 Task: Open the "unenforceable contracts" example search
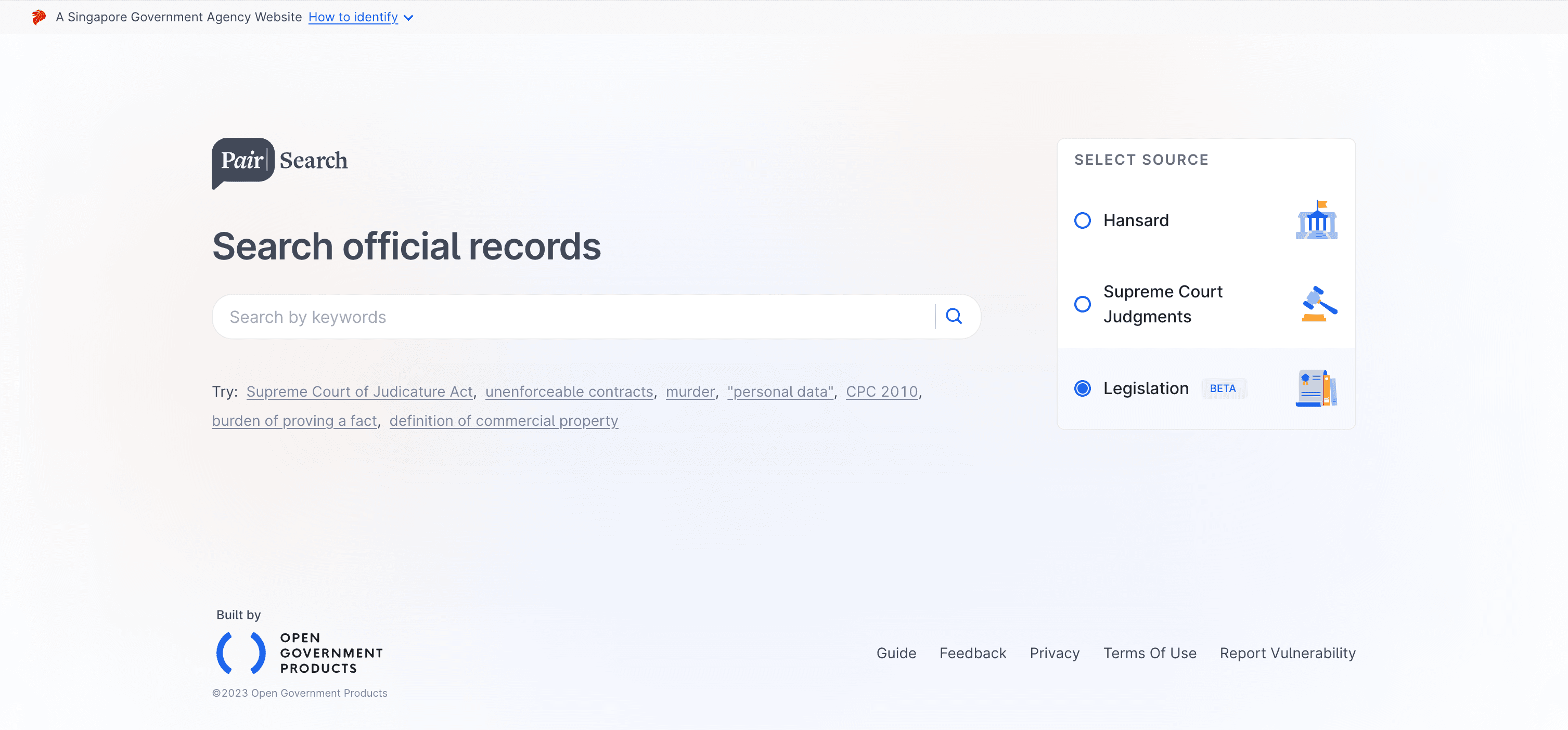point(569,391)
